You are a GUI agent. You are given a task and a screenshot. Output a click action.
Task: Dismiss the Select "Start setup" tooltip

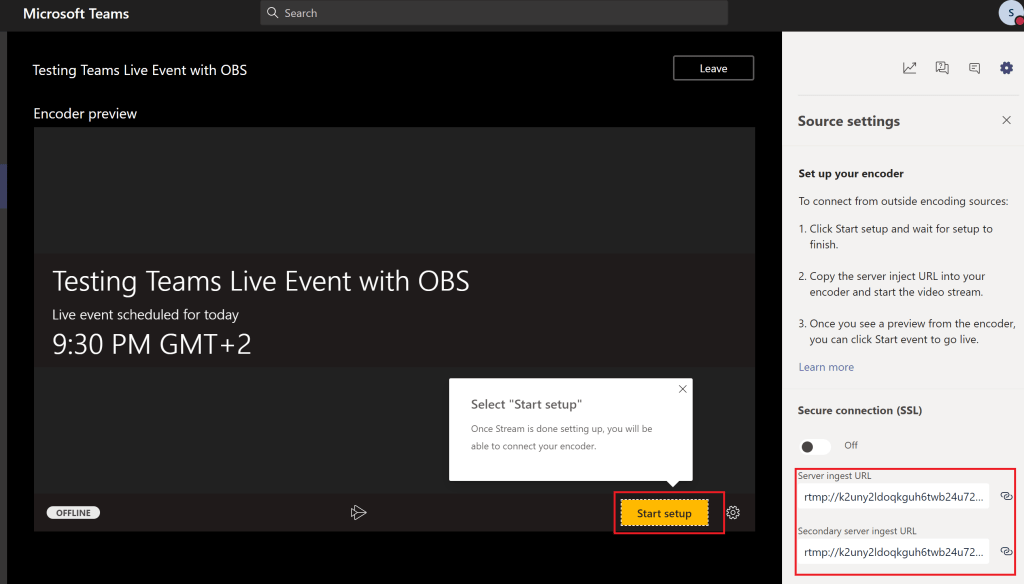tap(682, 389)
